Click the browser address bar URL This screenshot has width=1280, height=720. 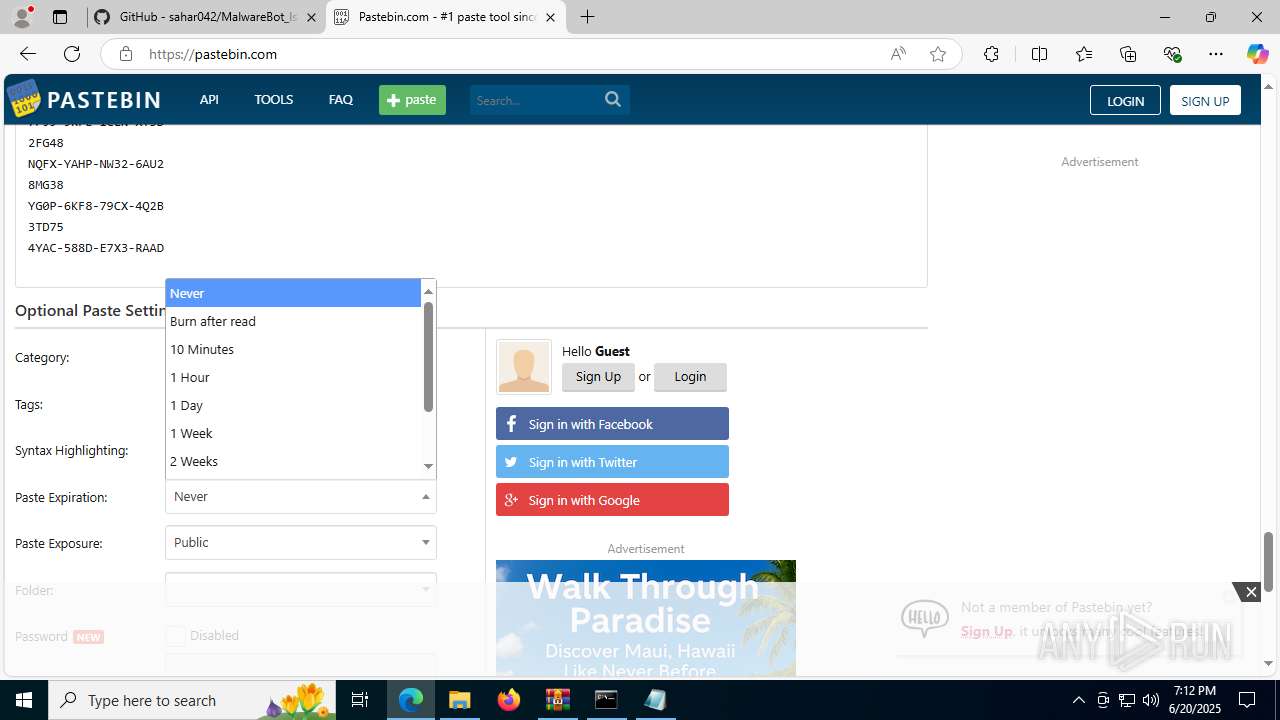click(213, 54)
